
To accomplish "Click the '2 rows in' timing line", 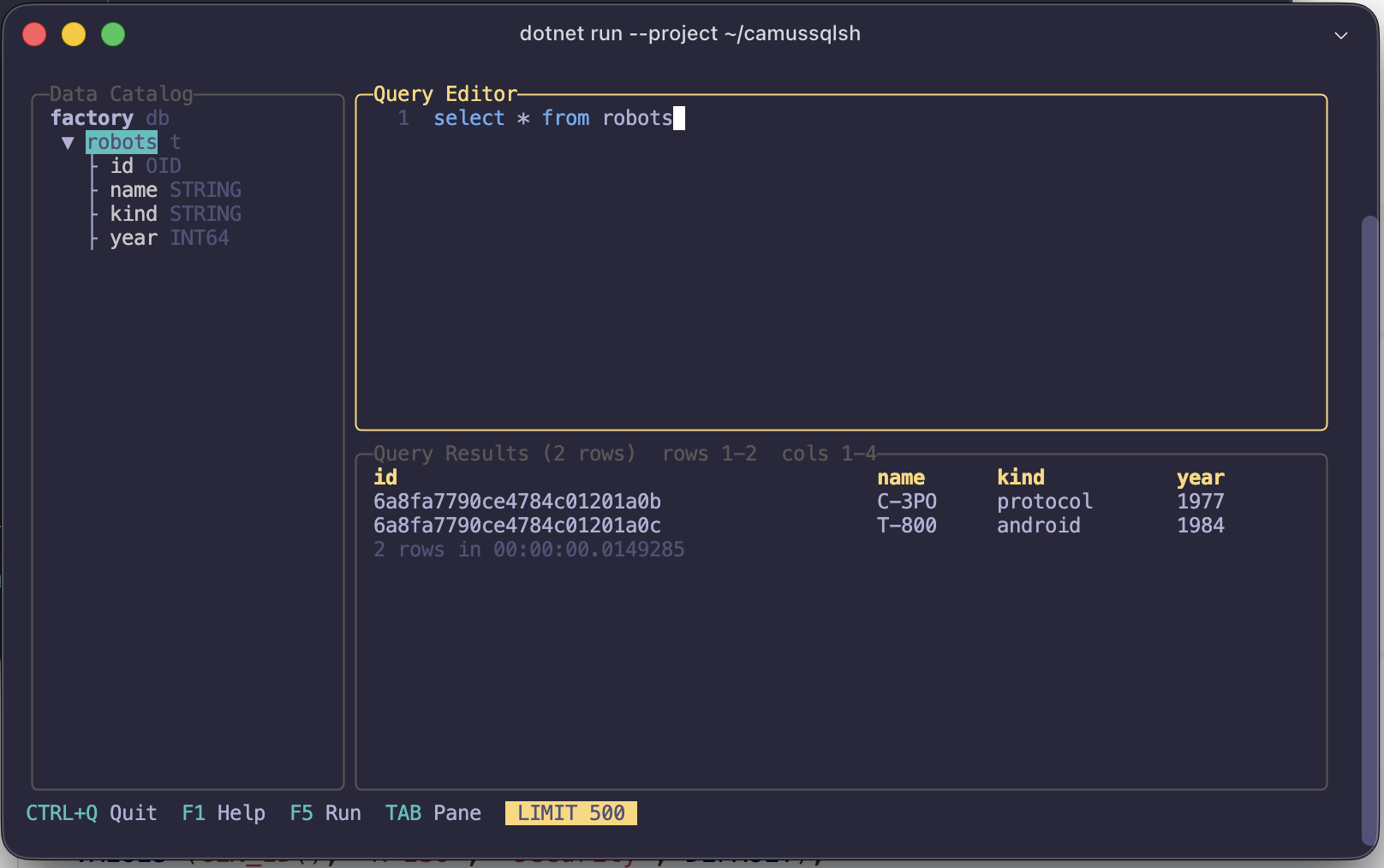I will (x=529, y=550).
